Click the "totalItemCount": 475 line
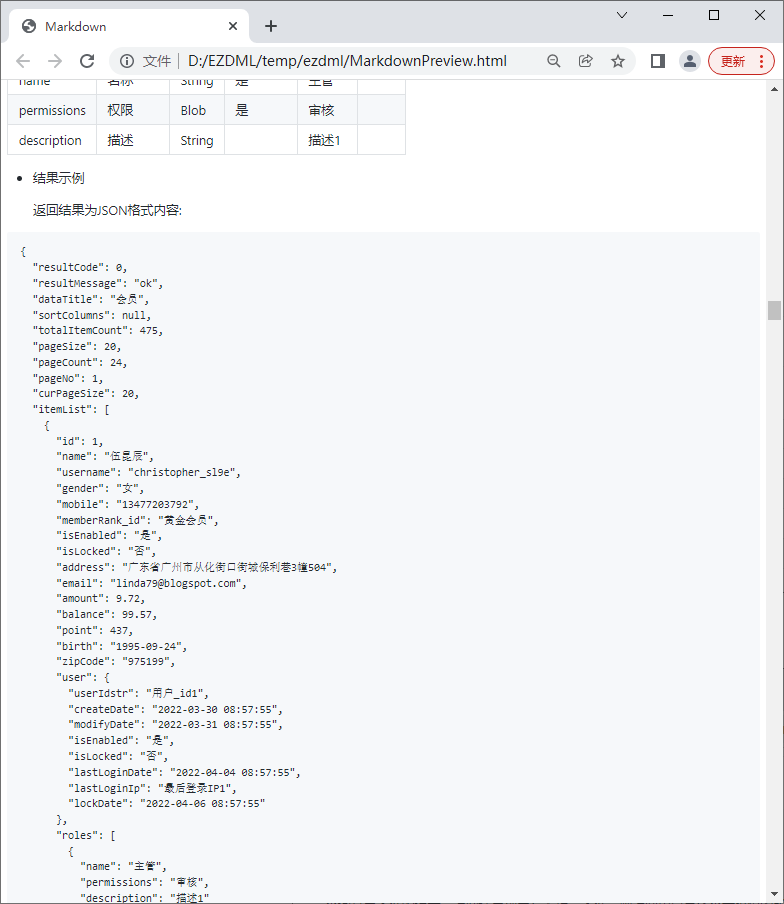The height and width of the screenshot is (904, 784). [98, 331]
